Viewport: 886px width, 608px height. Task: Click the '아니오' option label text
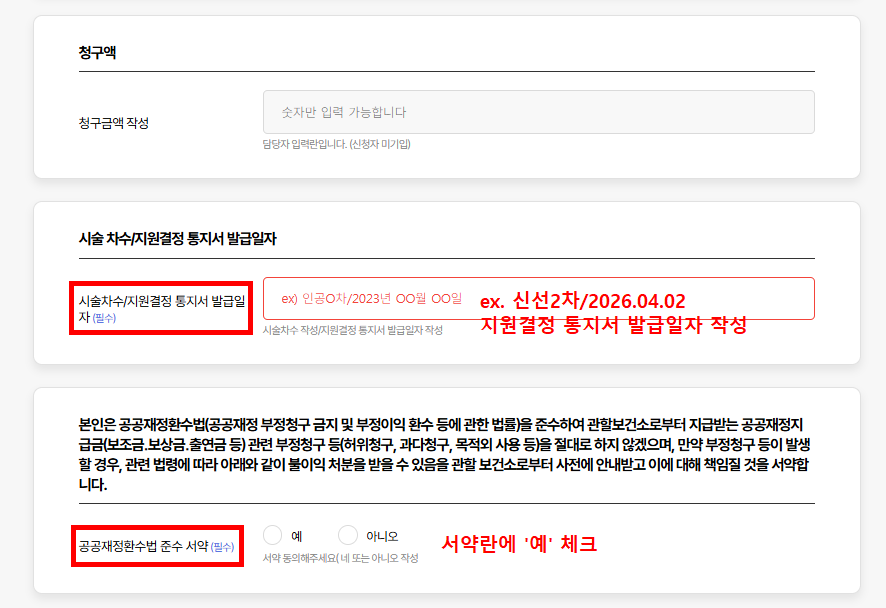(382, 536)
